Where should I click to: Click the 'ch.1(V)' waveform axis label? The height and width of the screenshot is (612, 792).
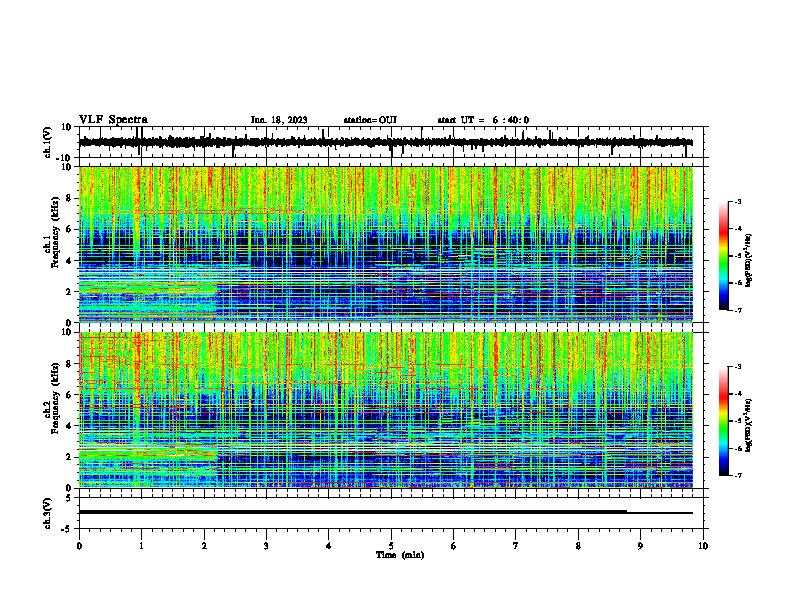click(x=48, y=142)
